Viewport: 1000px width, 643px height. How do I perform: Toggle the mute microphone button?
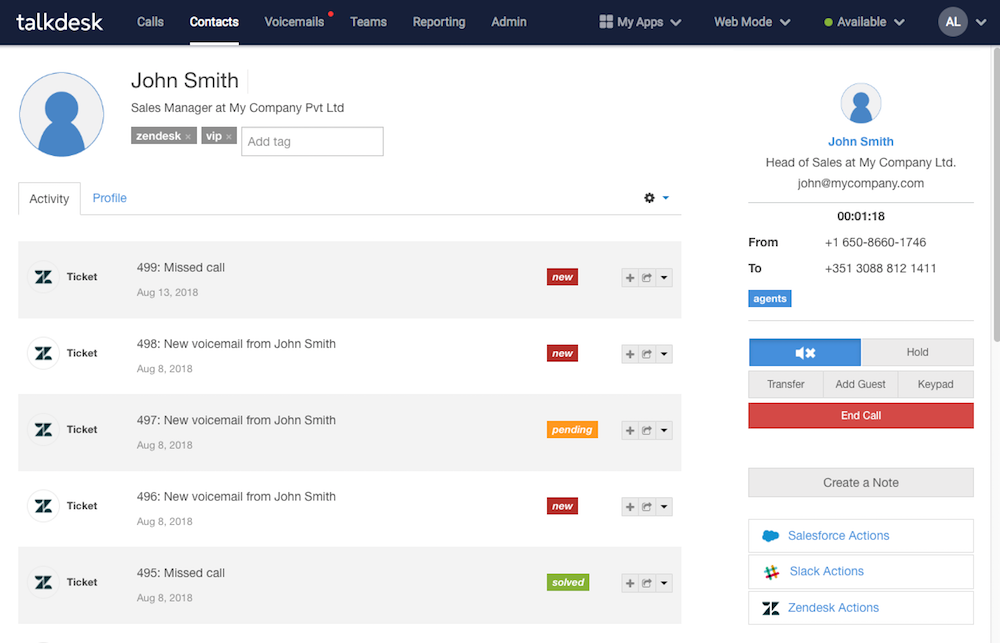coord(804,352)
